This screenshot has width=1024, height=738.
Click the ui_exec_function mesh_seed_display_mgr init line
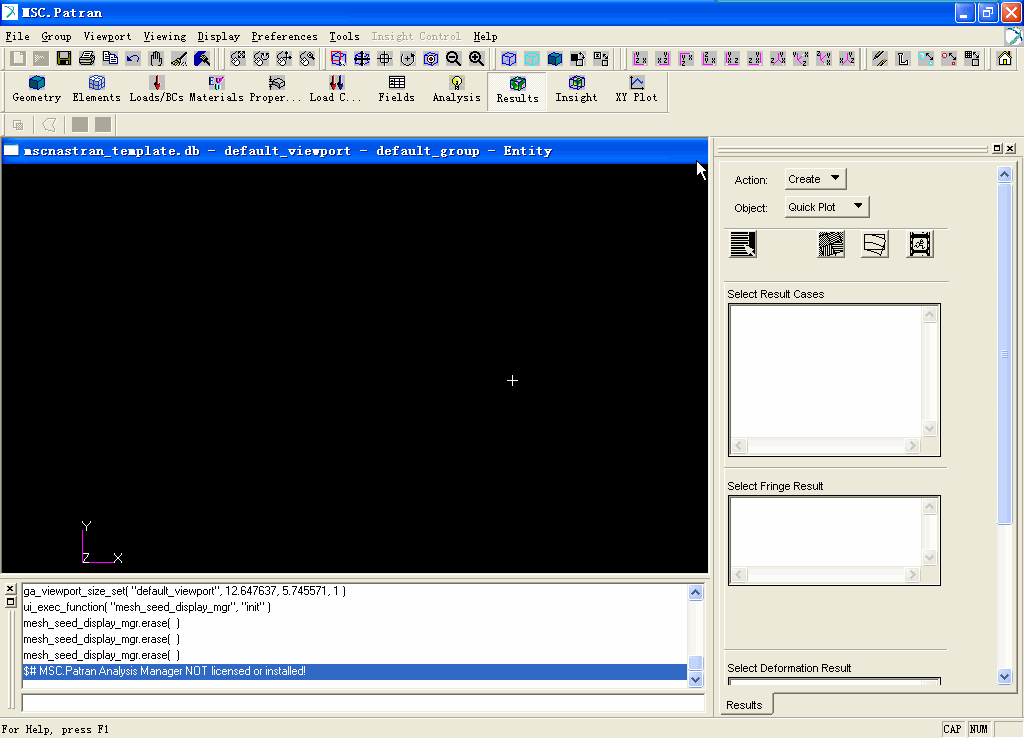click(147, 607)
